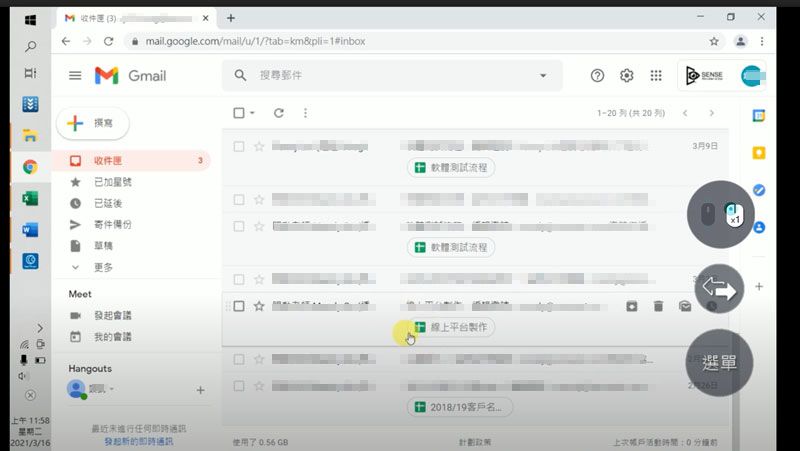This screenshot has height=451, width=800.
Task: Click 我的會議 under Meet
Action: (x=113, y=337)
